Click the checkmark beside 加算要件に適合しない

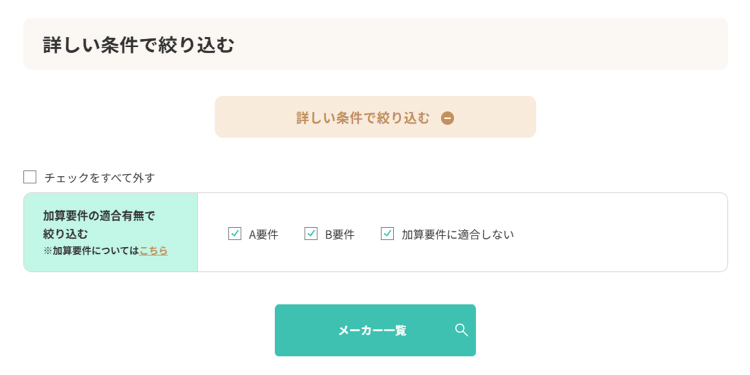click(387, 234)
